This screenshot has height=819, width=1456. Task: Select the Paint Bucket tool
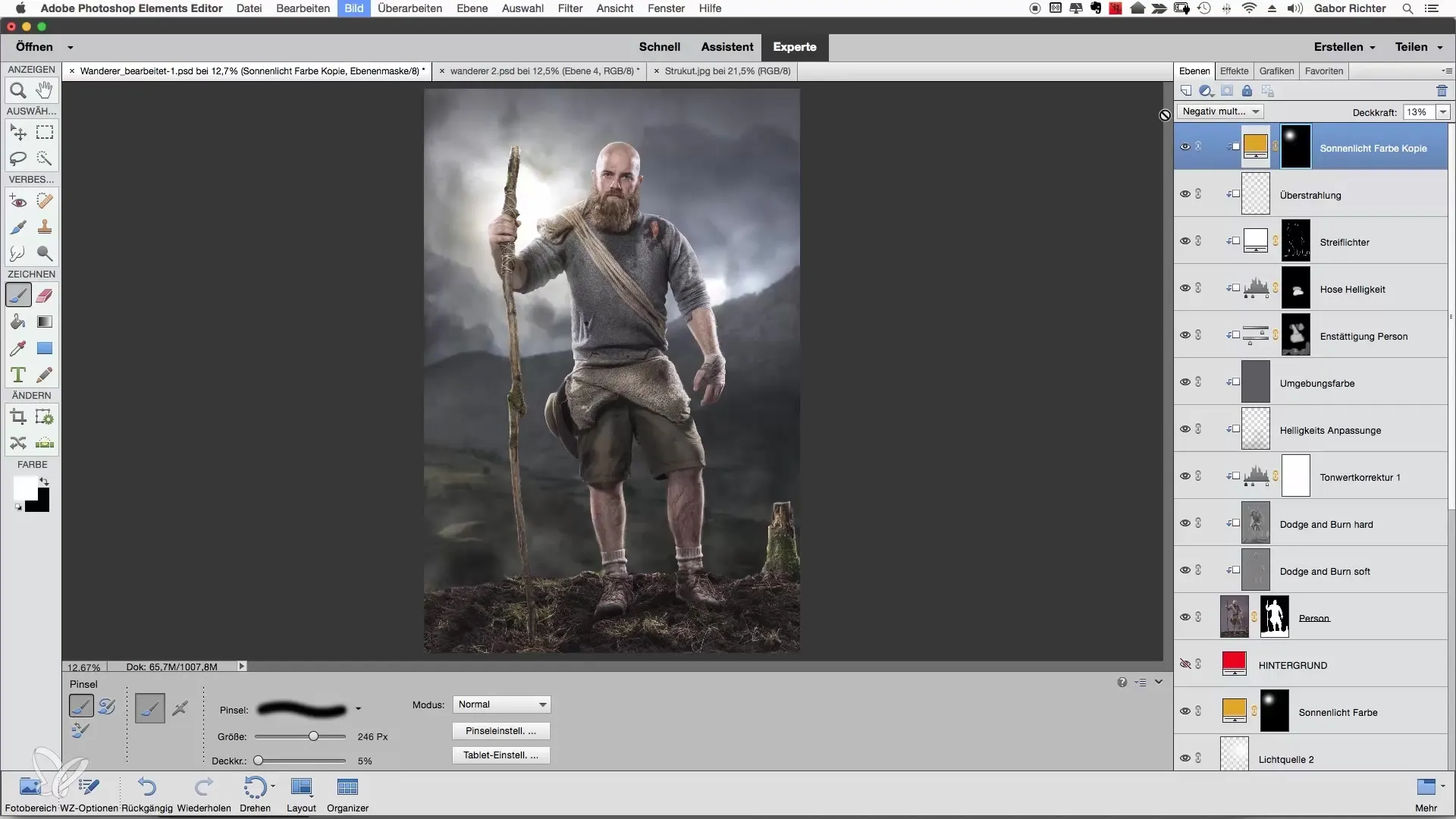18,322
